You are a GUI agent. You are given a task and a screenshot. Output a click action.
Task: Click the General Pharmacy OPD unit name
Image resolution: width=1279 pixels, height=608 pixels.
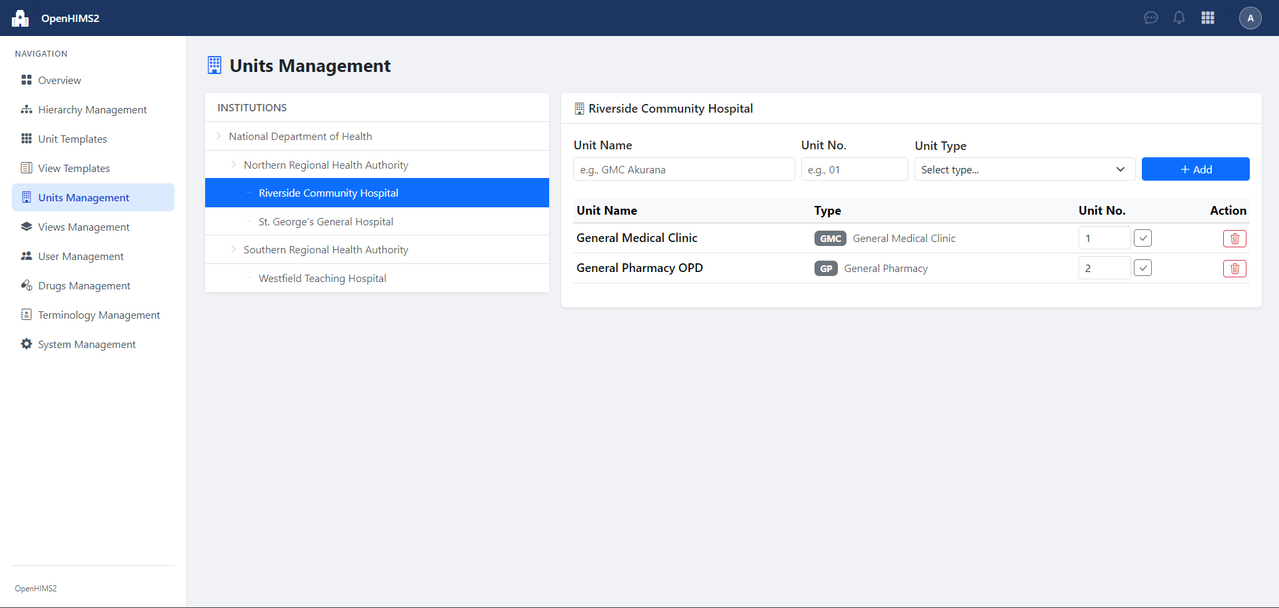tap(640, 268)
